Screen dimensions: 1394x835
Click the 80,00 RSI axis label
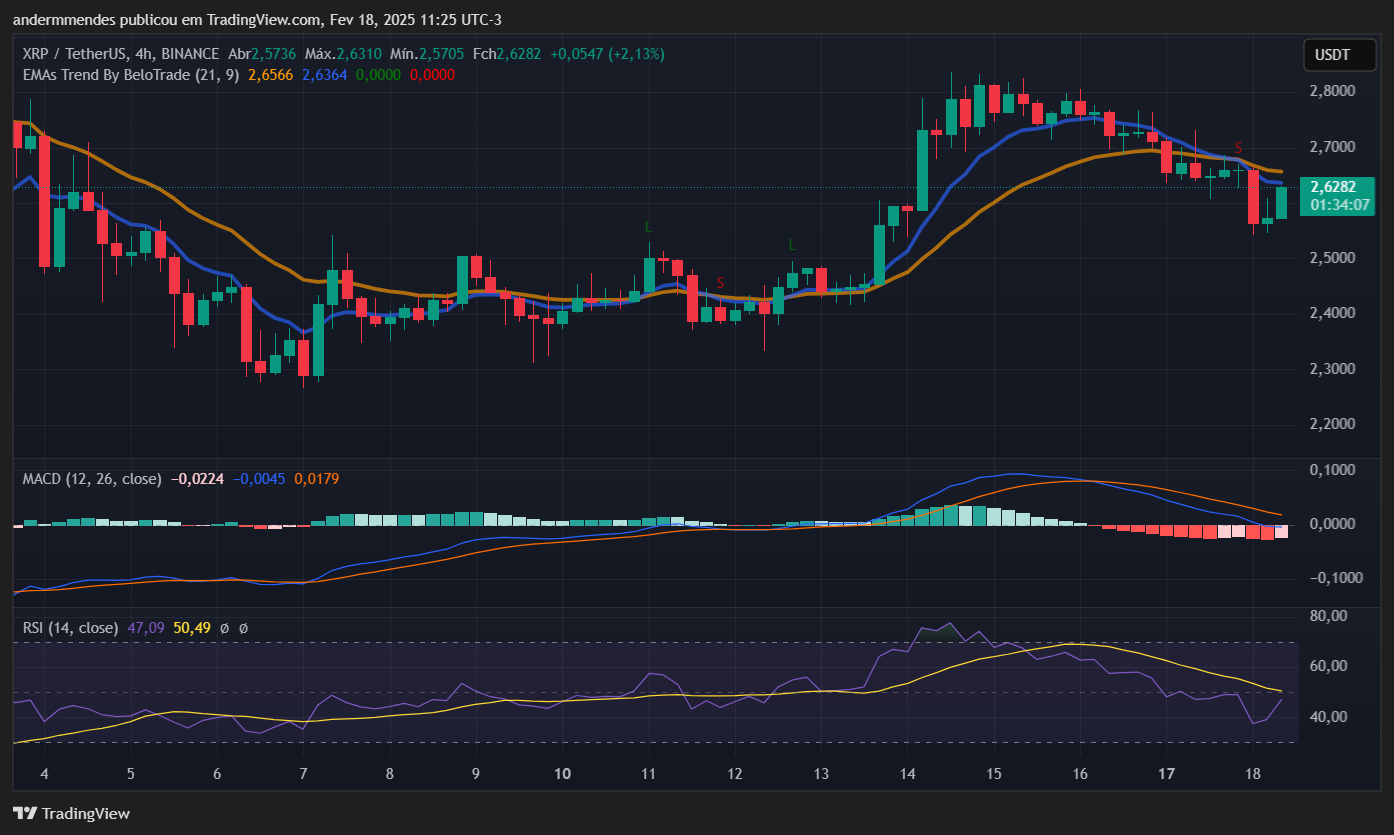1330,616
